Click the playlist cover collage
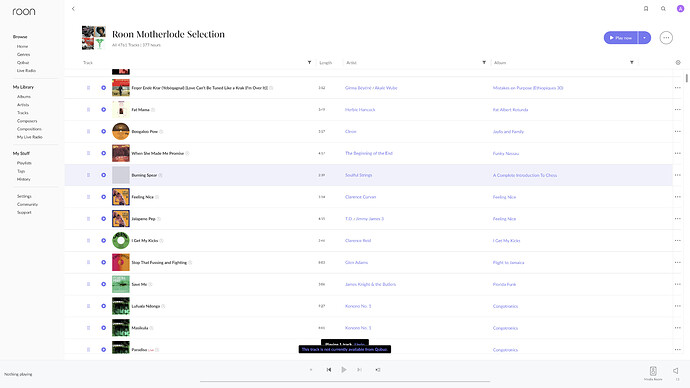Image resolution: width=690 pixels, height=388 pixels. pos(94,38)
